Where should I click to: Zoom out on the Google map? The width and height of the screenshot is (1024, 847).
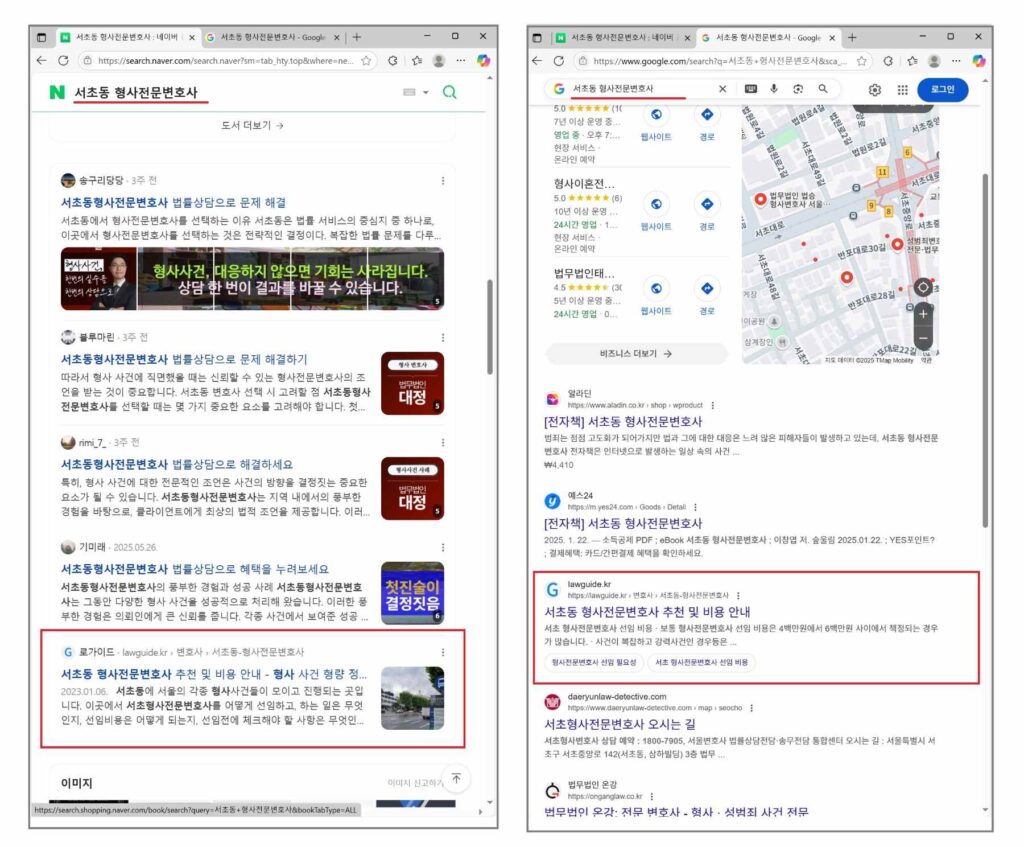point(923,338)
